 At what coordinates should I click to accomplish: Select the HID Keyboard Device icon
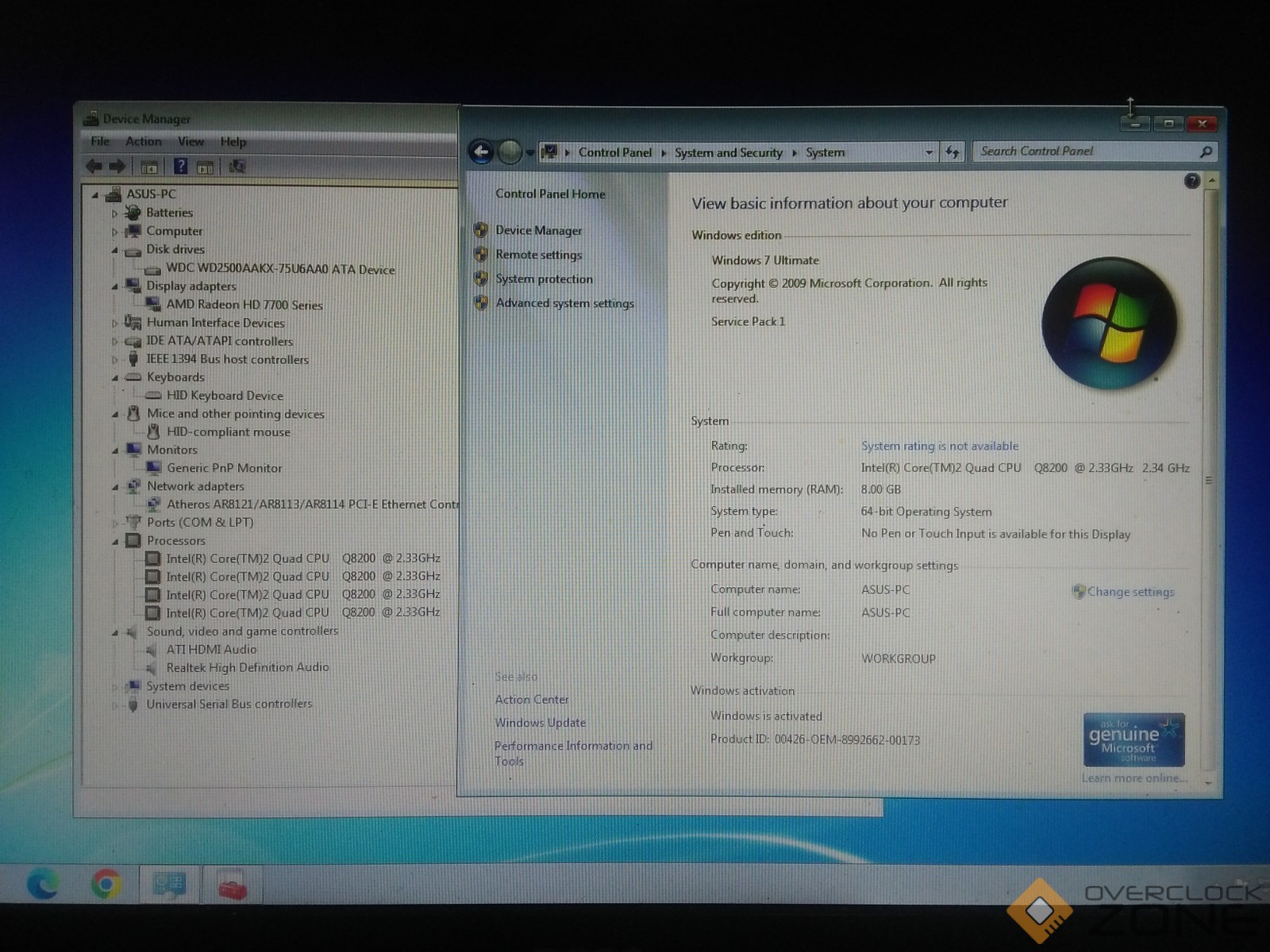(x=154, y=395)
